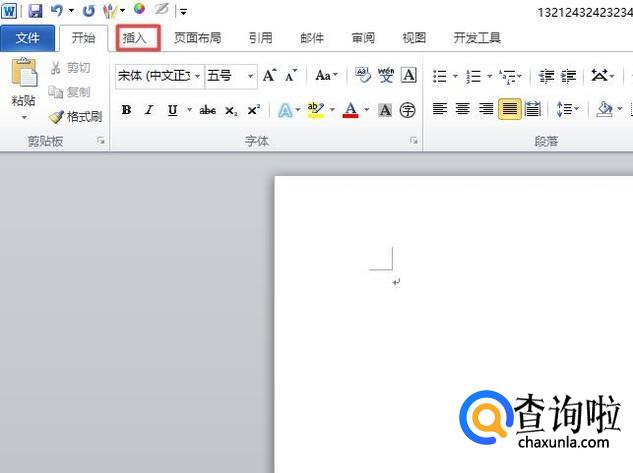Toggle Italic formatting
The width and height of the screenshot is (633, 473).
point(149,110)
